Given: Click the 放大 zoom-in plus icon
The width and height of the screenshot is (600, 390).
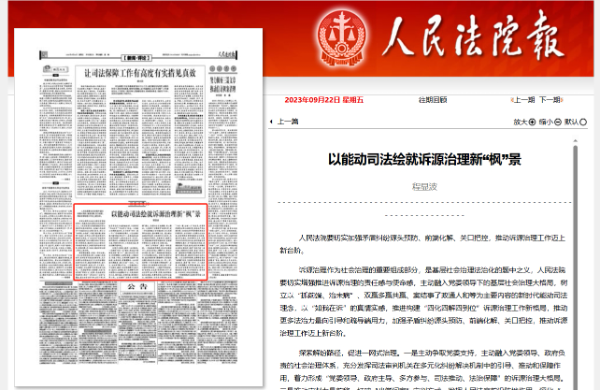Looking at the screenshot, I should 532,122.
